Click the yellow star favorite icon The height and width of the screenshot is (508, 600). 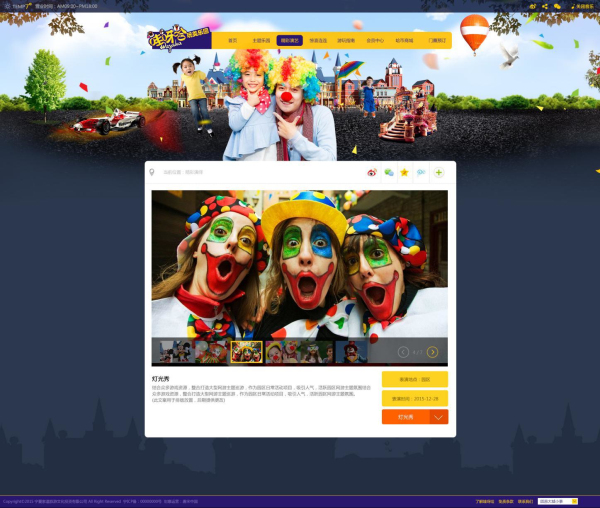point(405,172)
